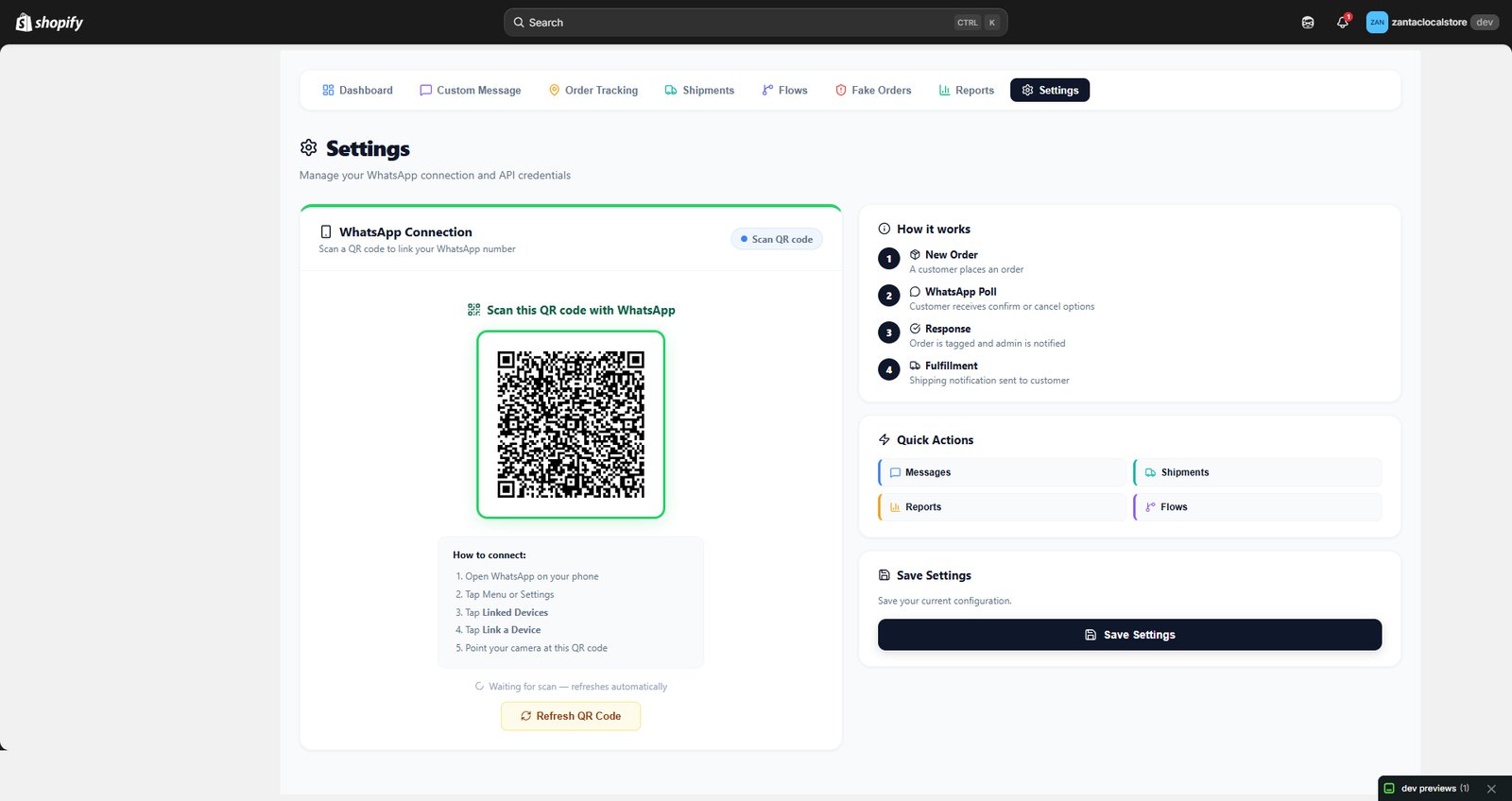Open the notifications bell
Viewport: 1512px width, 801px height.
[1343, 22]
